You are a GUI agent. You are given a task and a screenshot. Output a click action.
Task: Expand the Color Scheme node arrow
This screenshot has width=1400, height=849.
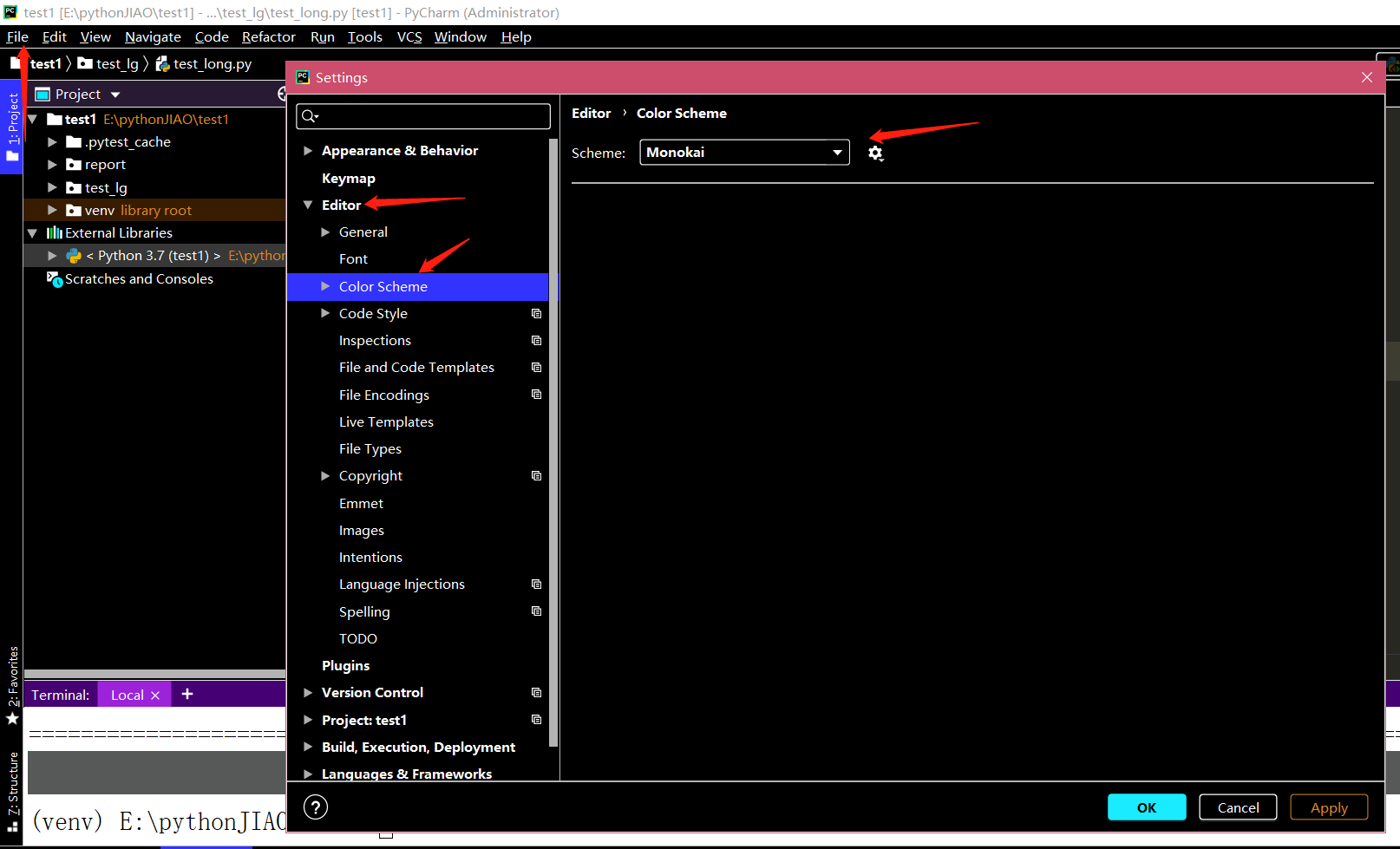click(325, 287)
